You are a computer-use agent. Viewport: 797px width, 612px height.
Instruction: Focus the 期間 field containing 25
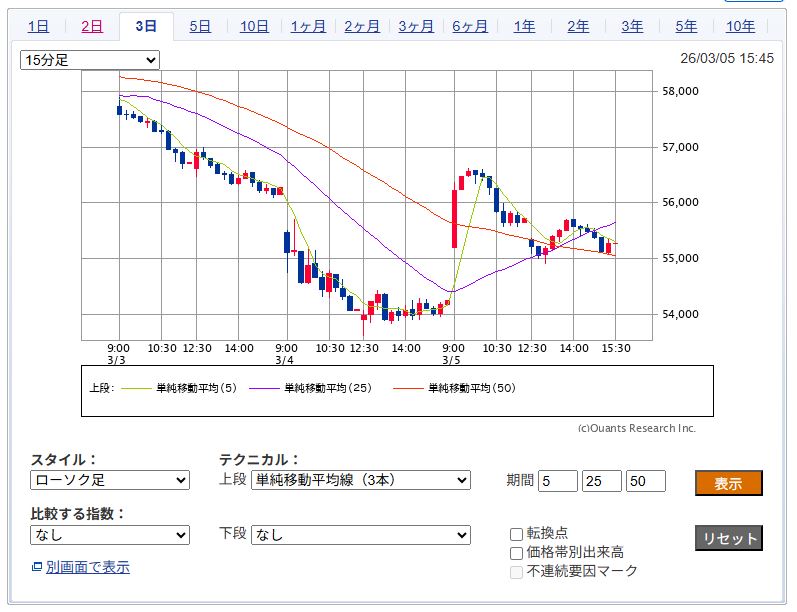602,481
